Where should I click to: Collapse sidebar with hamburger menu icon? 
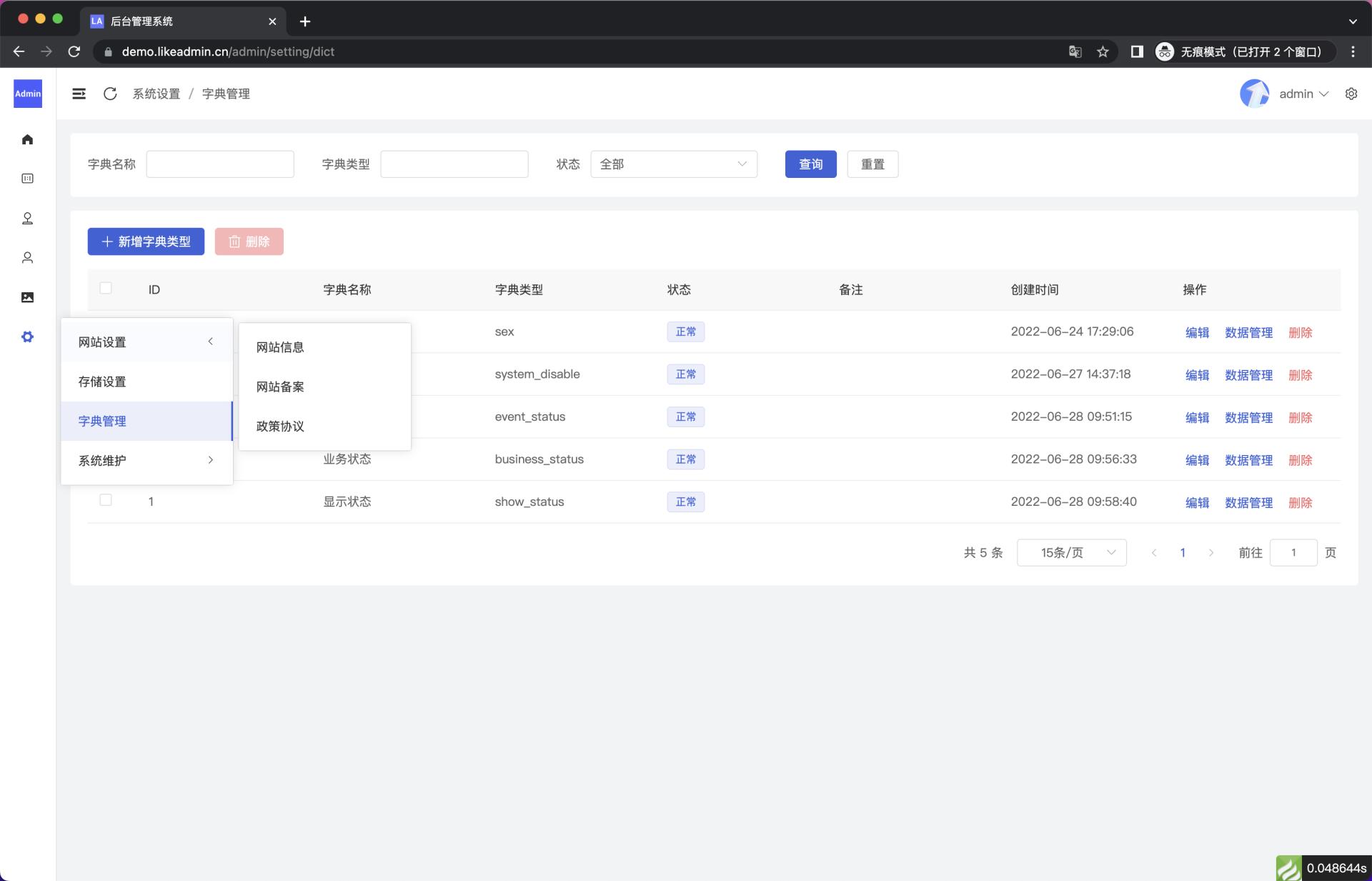79,94
